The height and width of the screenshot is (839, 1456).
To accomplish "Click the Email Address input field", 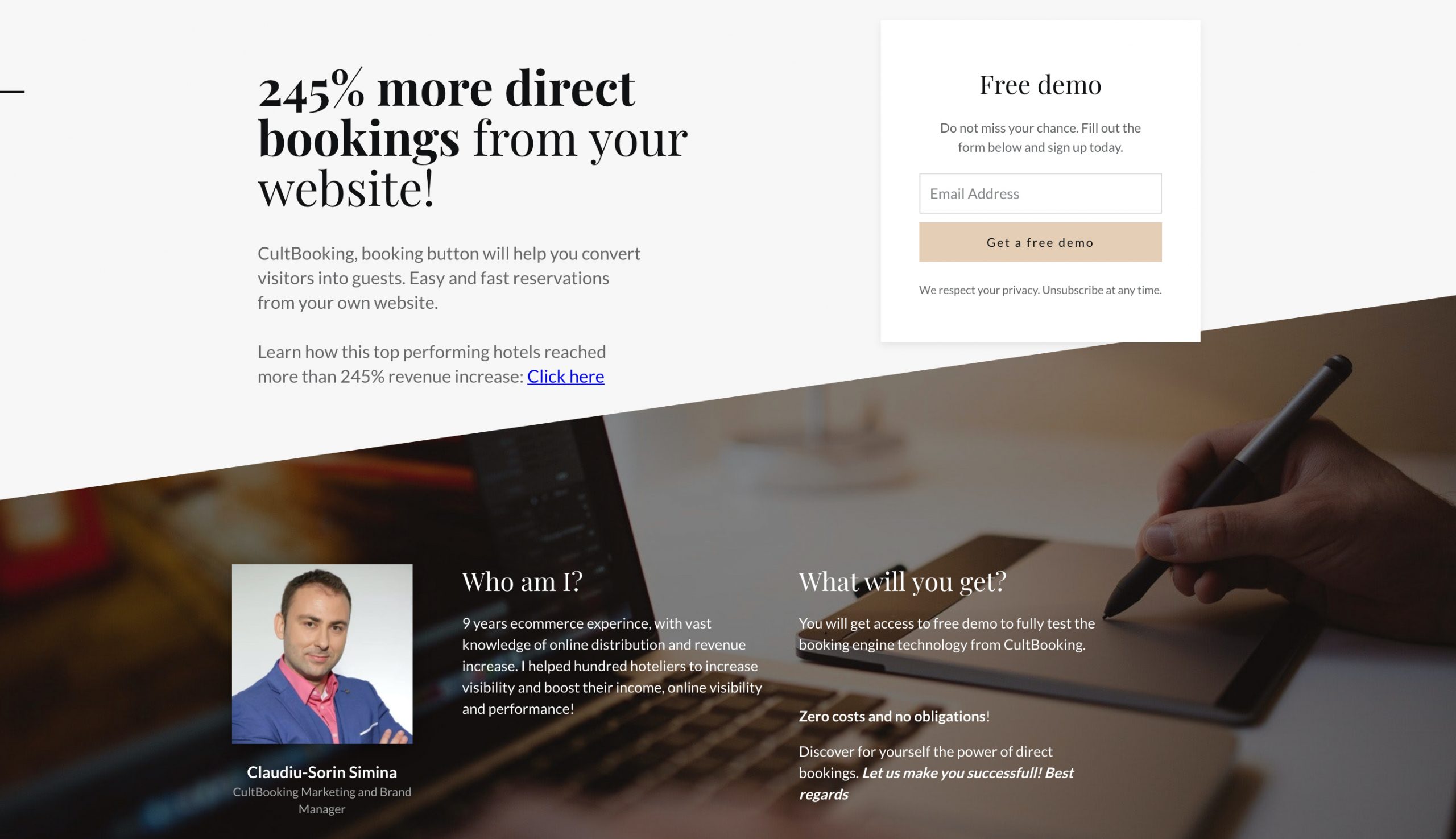I will 1040,193.
